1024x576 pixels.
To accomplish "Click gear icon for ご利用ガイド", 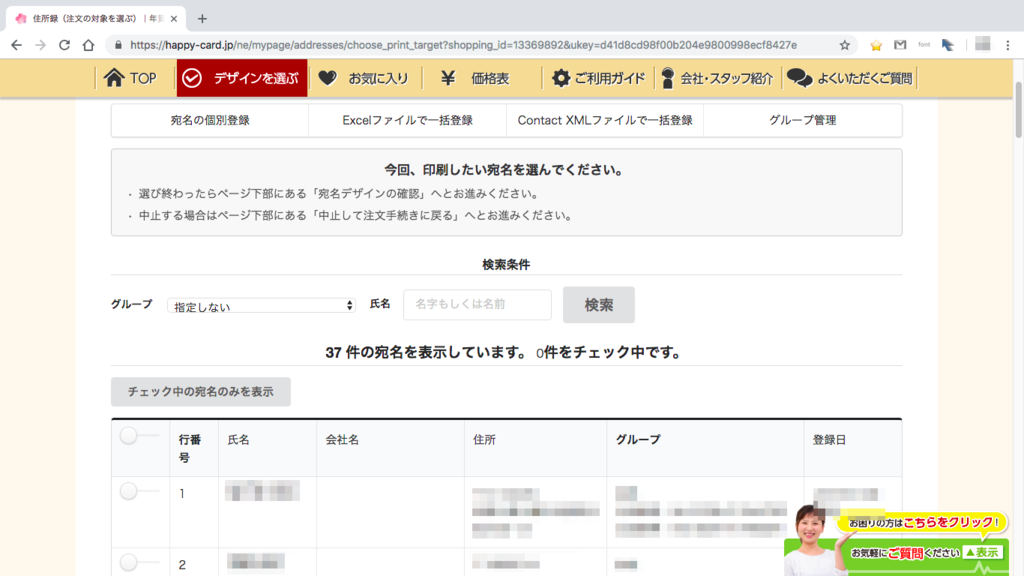I will point(560,78).
